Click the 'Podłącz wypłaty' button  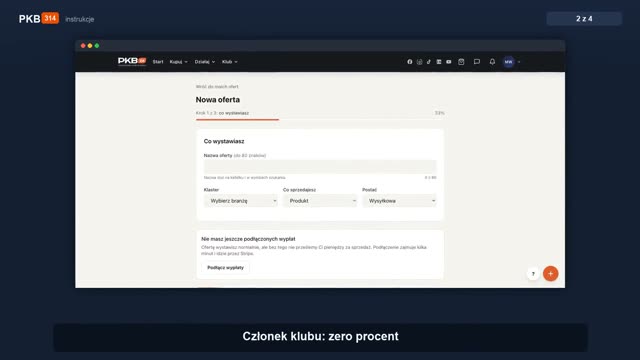coord(225,268)
